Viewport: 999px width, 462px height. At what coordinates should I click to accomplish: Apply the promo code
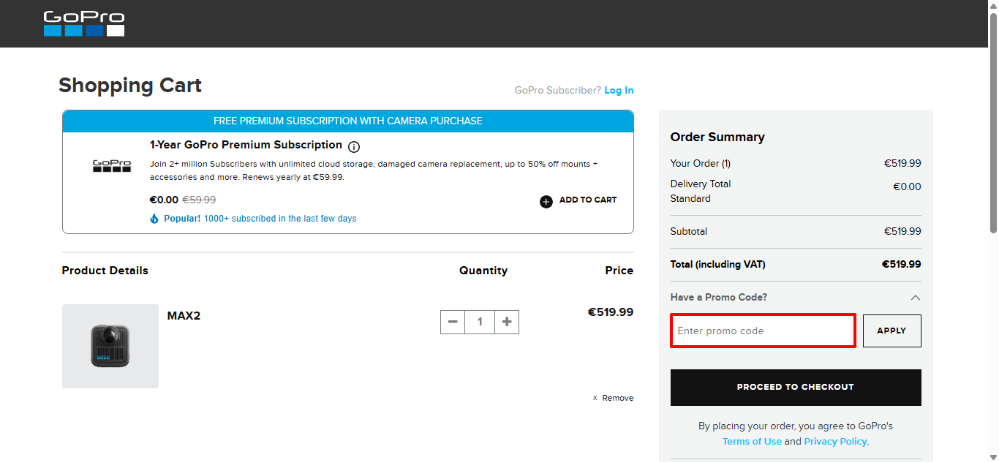point(892,331)
